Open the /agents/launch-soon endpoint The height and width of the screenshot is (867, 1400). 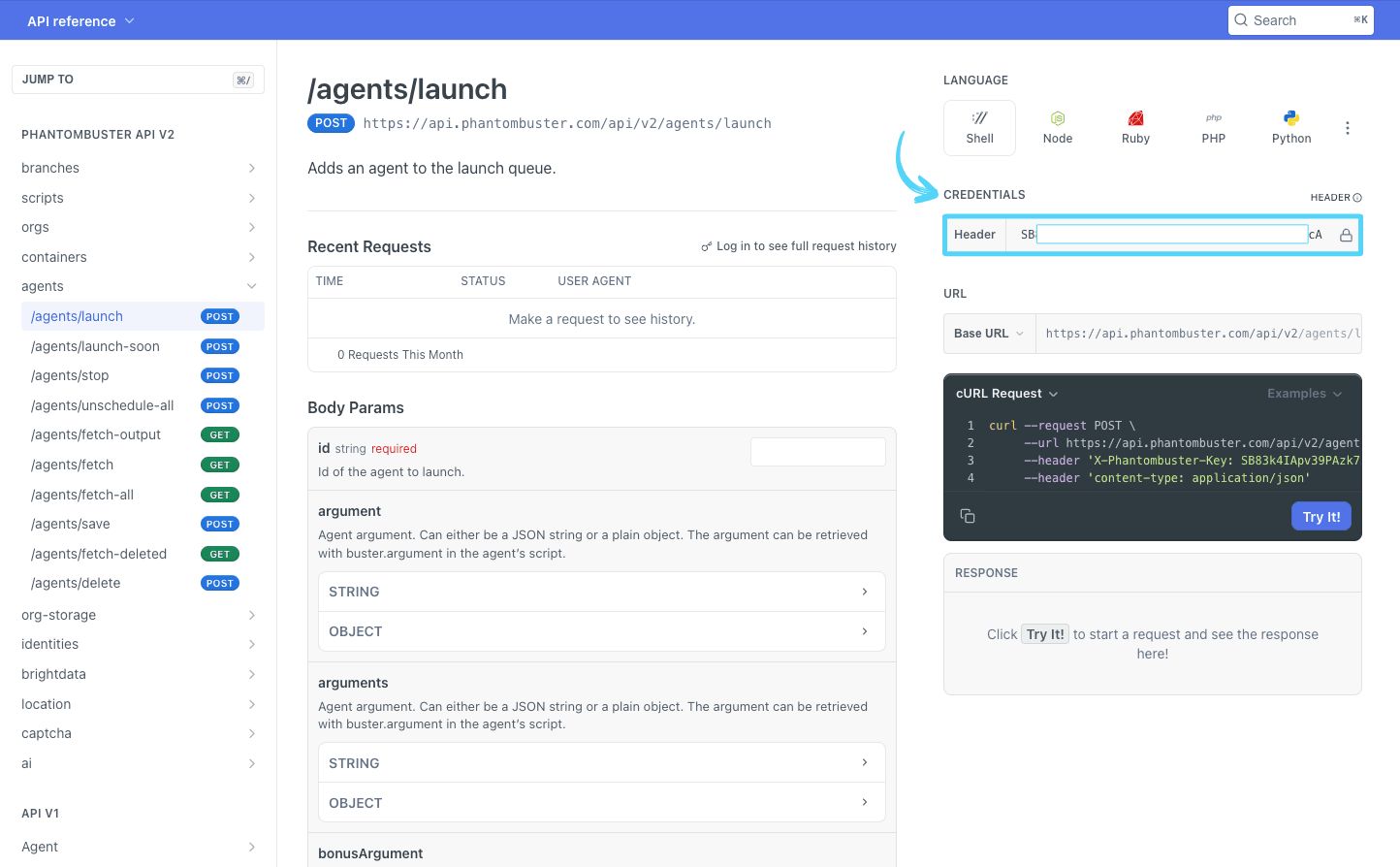pos(143,346)
